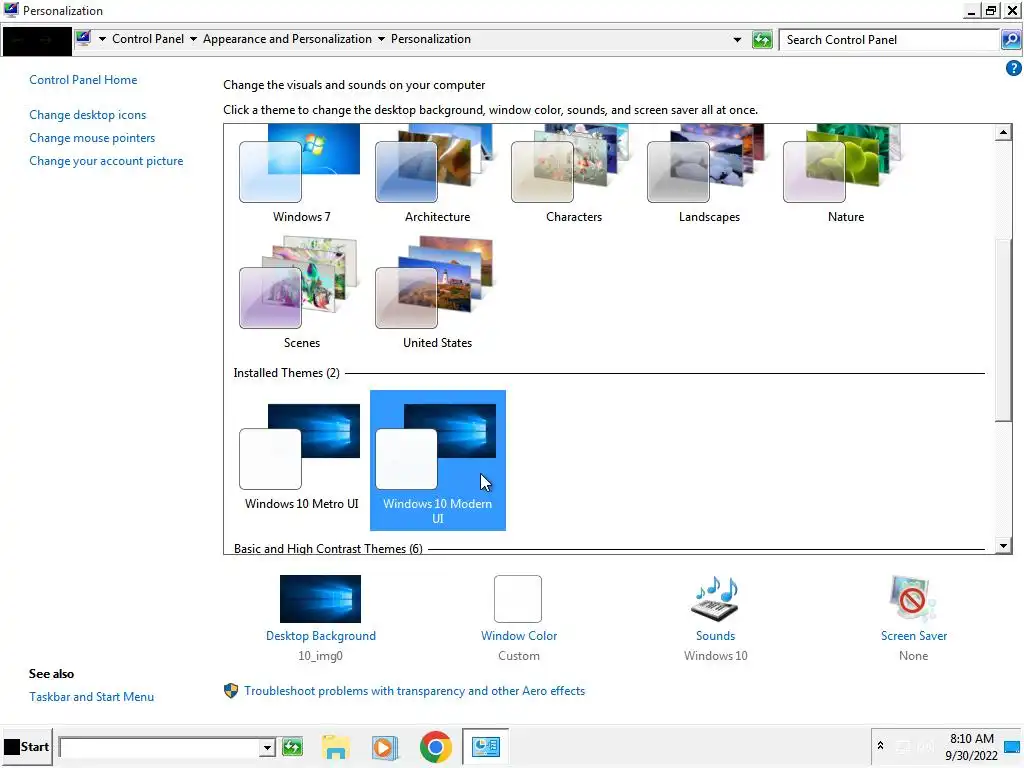Open Change your account picture

106,161
